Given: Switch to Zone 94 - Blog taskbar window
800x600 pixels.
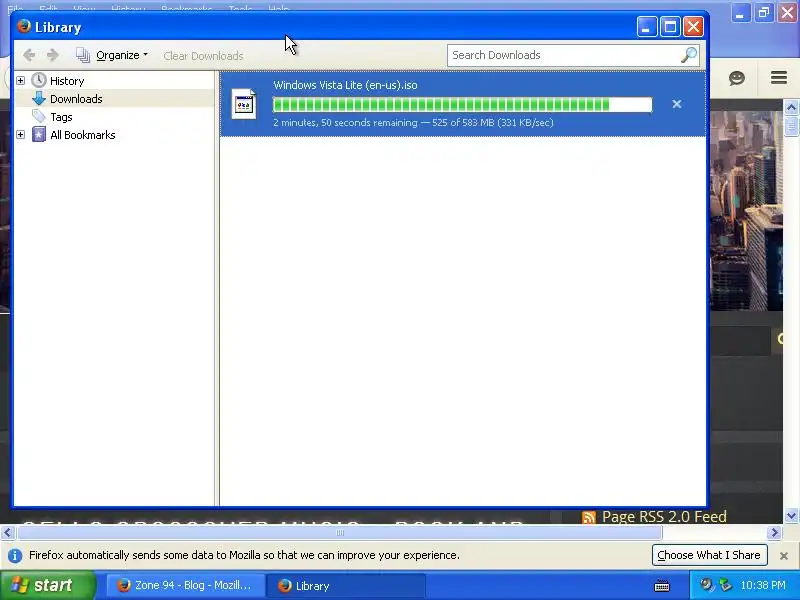Looking at the screenshot, I should pos(185,586).
